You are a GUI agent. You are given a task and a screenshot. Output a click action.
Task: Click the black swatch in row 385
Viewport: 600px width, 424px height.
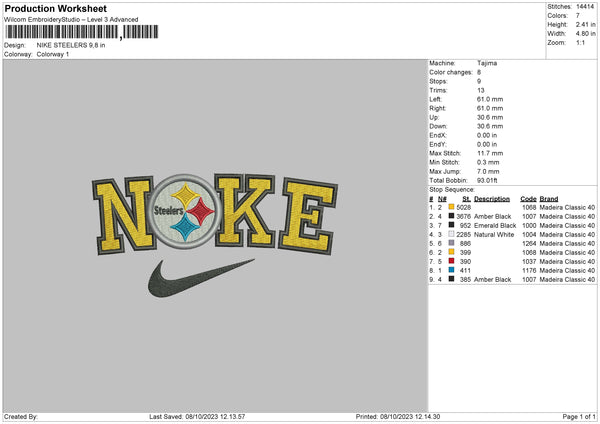(x=451, y=279)
